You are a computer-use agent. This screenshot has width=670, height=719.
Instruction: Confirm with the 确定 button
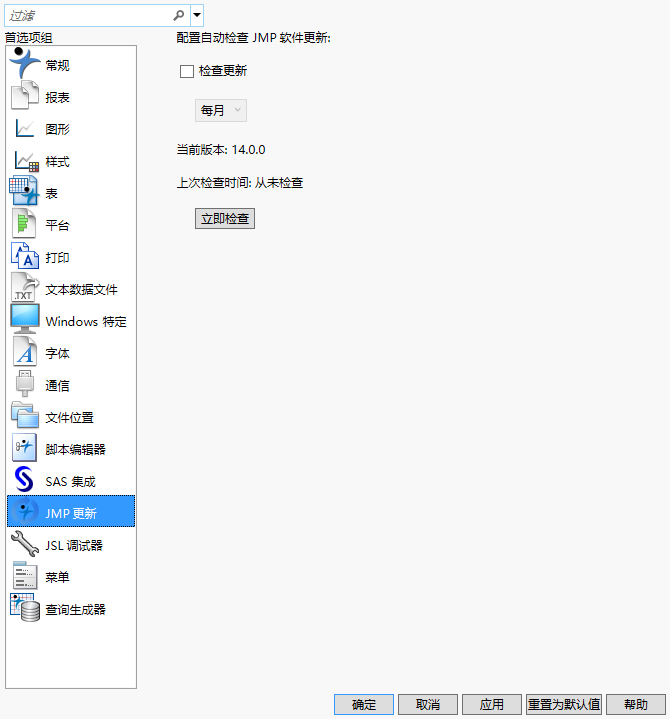pyautogui.click(x=364, y=704)
